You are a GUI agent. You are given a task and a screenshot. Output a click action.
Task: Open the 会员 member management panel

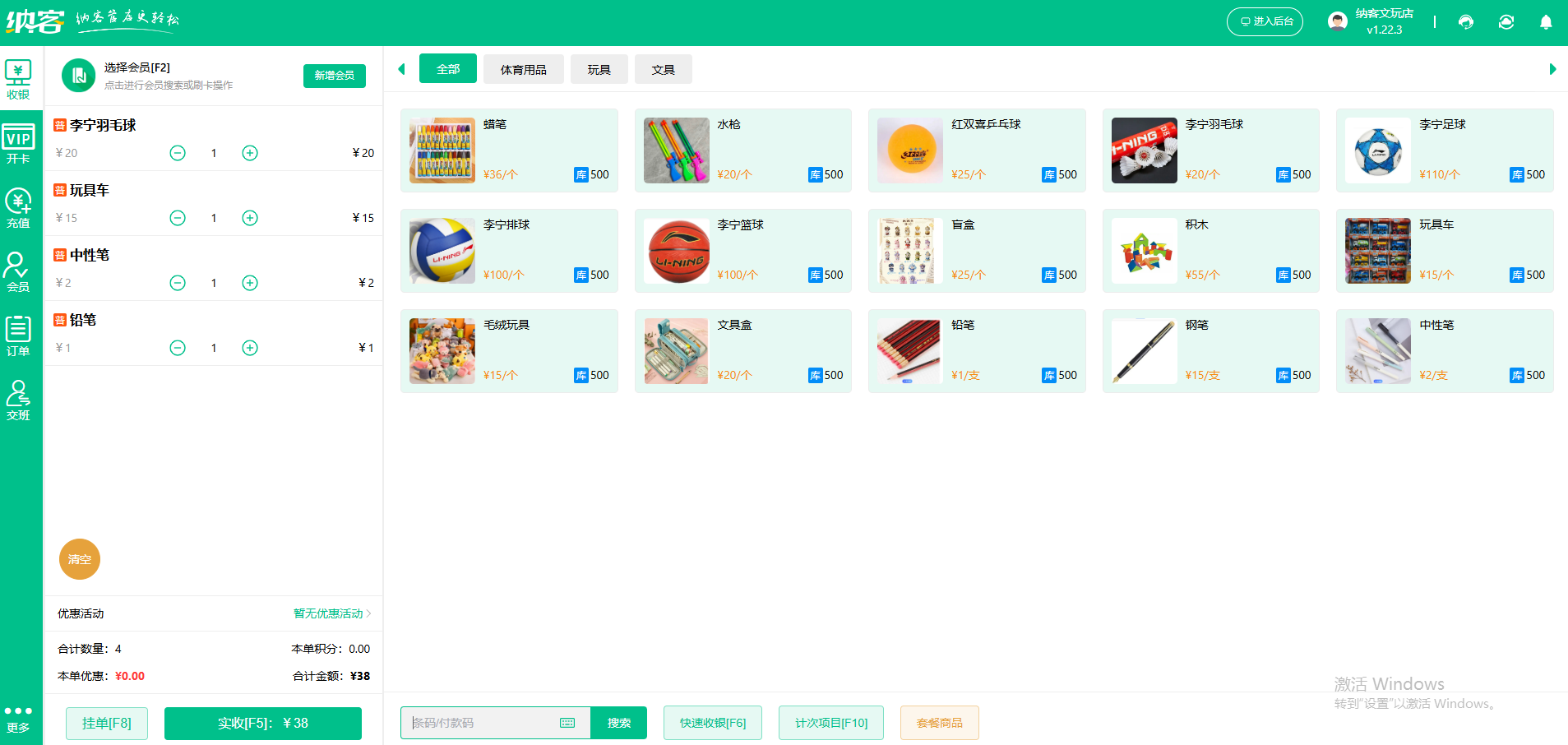(x=19, y=271)
